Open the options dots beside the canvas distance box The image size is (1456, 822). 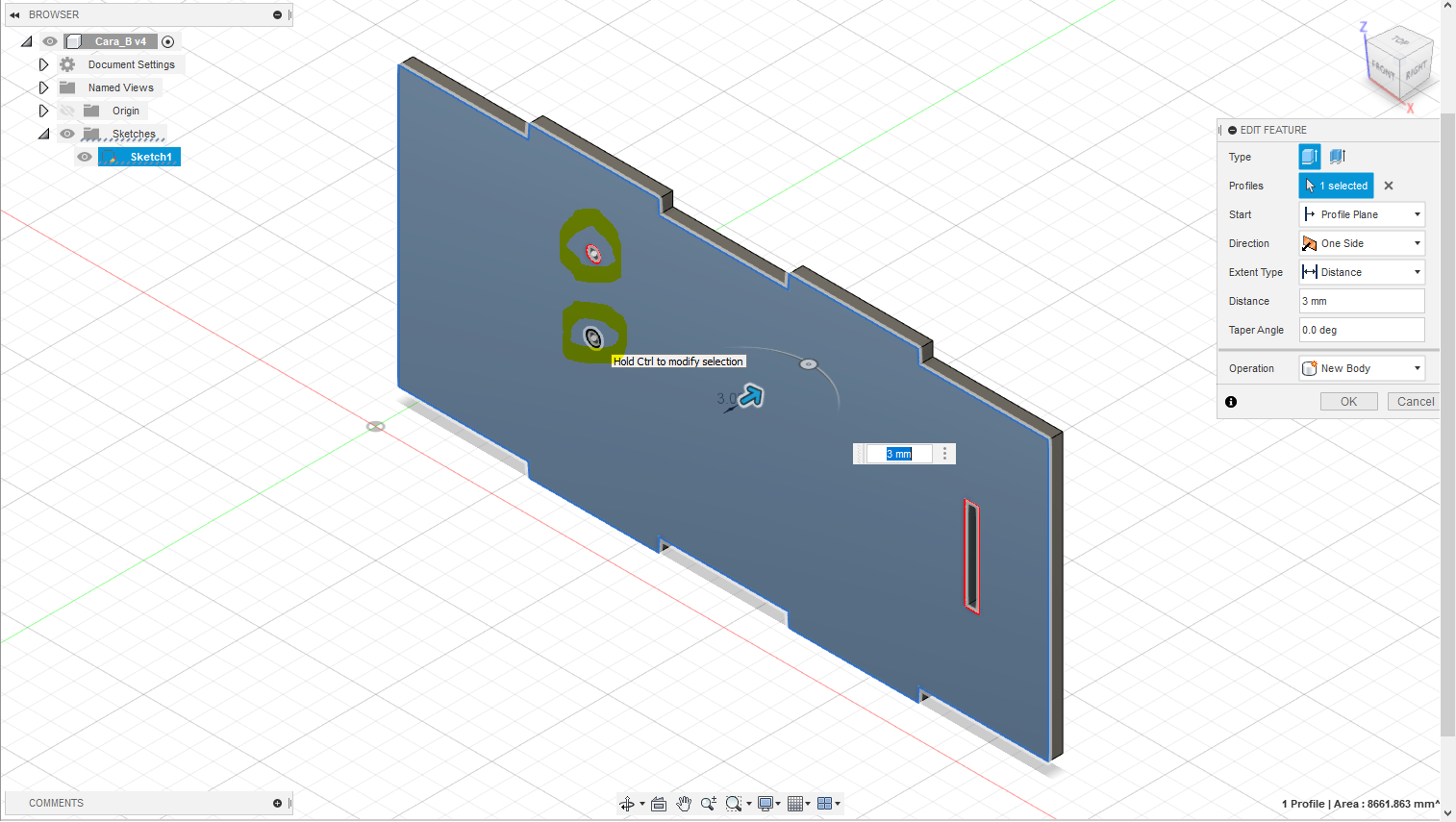pyautogui.click(x=944, y=454)
